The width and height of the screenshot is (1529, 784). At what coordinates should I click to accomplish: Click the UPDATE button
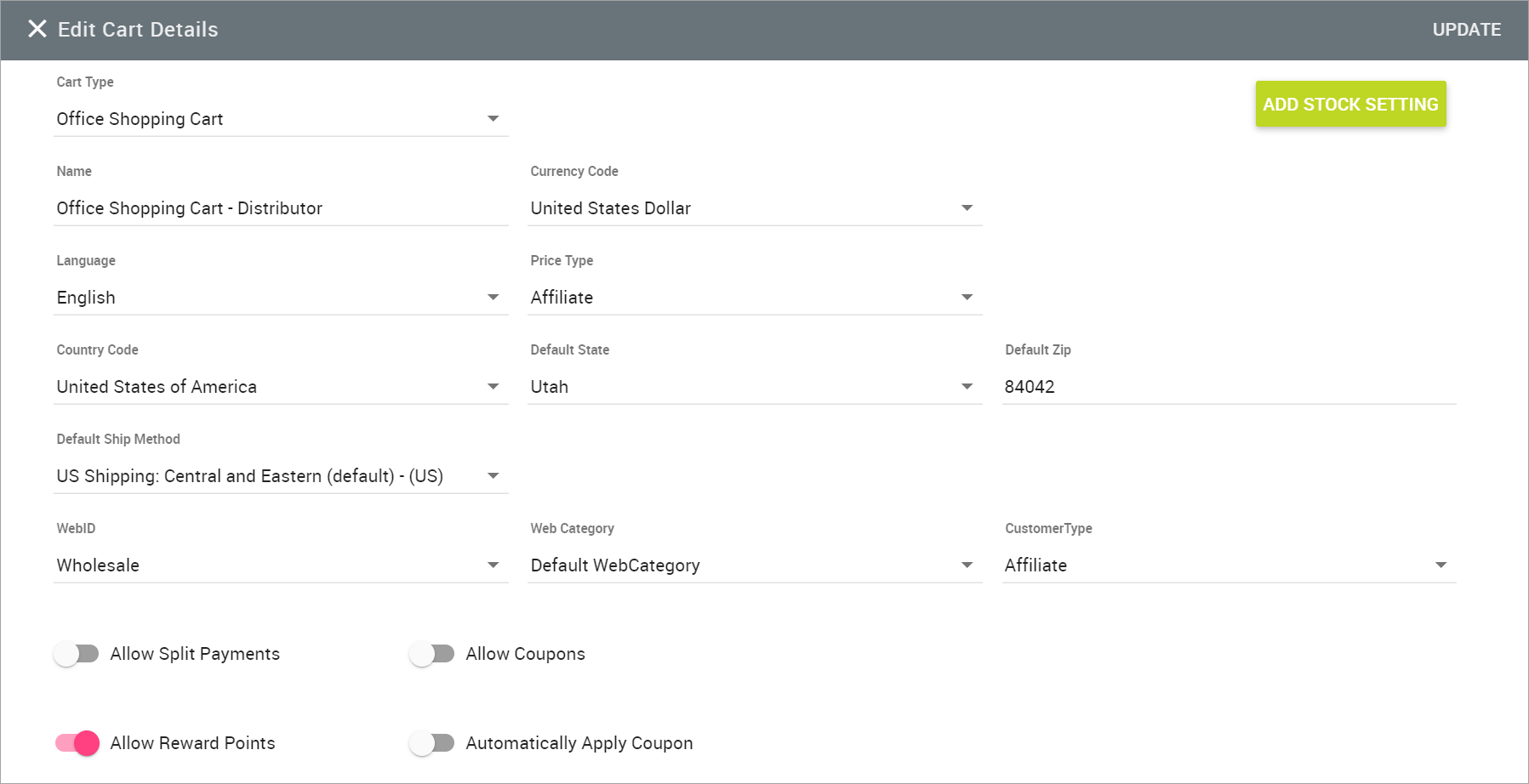coord(1465,29)
